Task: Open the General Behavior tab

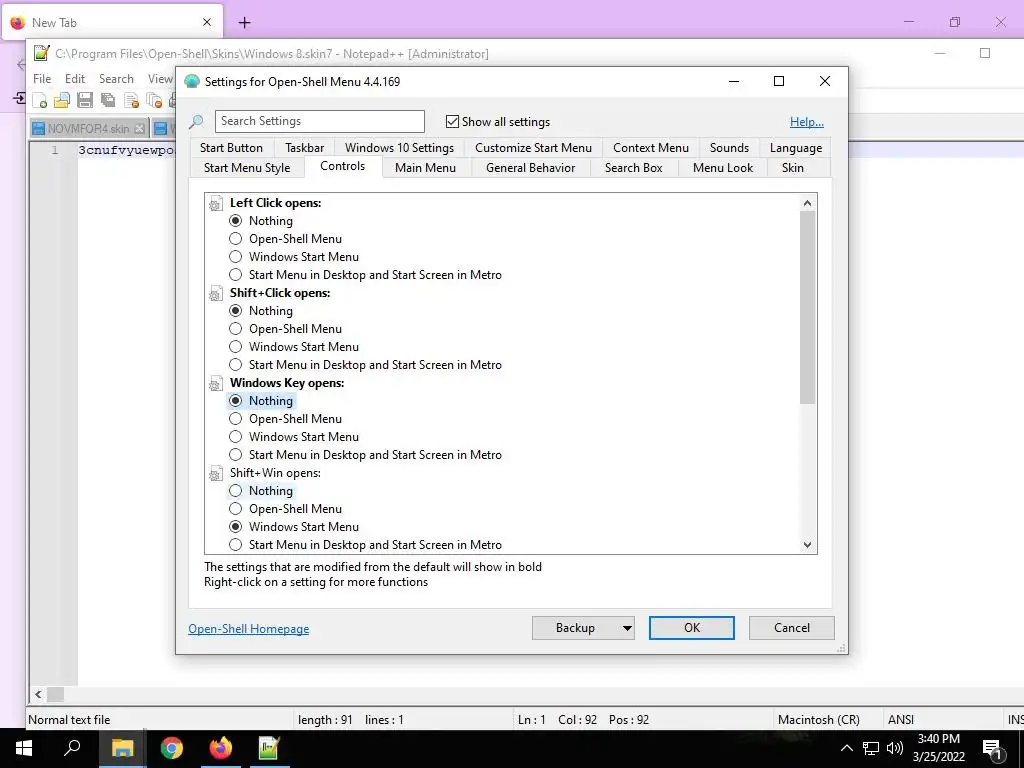Action: [x=530, y=168]
